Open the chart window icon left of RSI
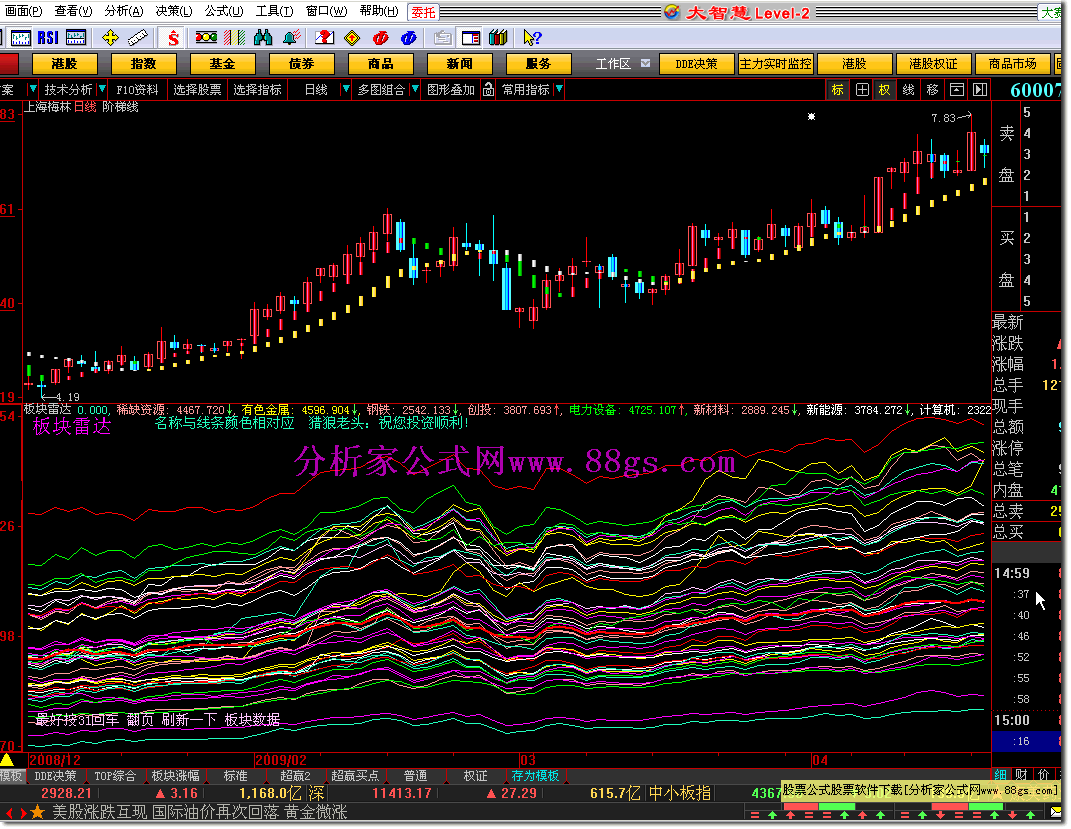 [x=21, y=38]
